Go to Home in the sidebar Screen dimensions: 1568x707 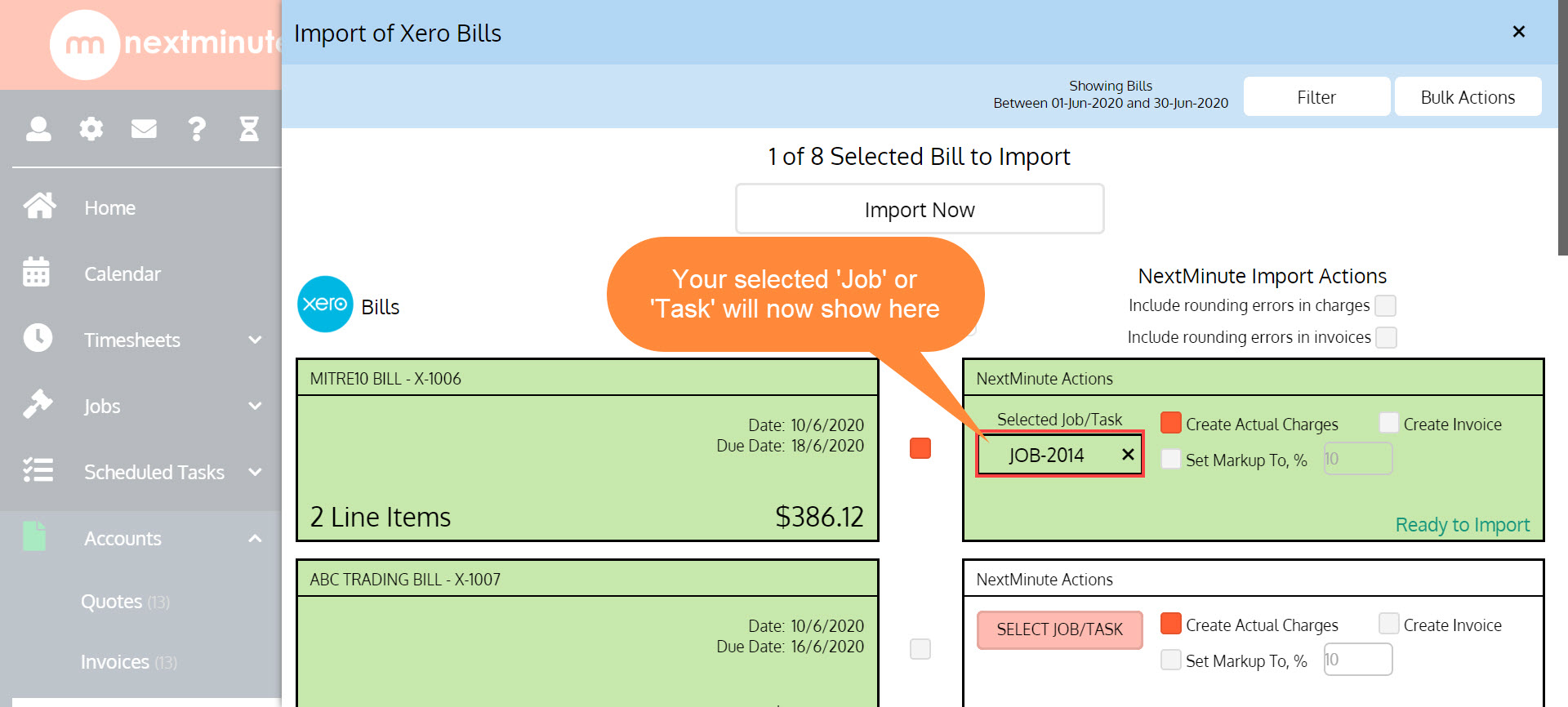pos(109,208)
